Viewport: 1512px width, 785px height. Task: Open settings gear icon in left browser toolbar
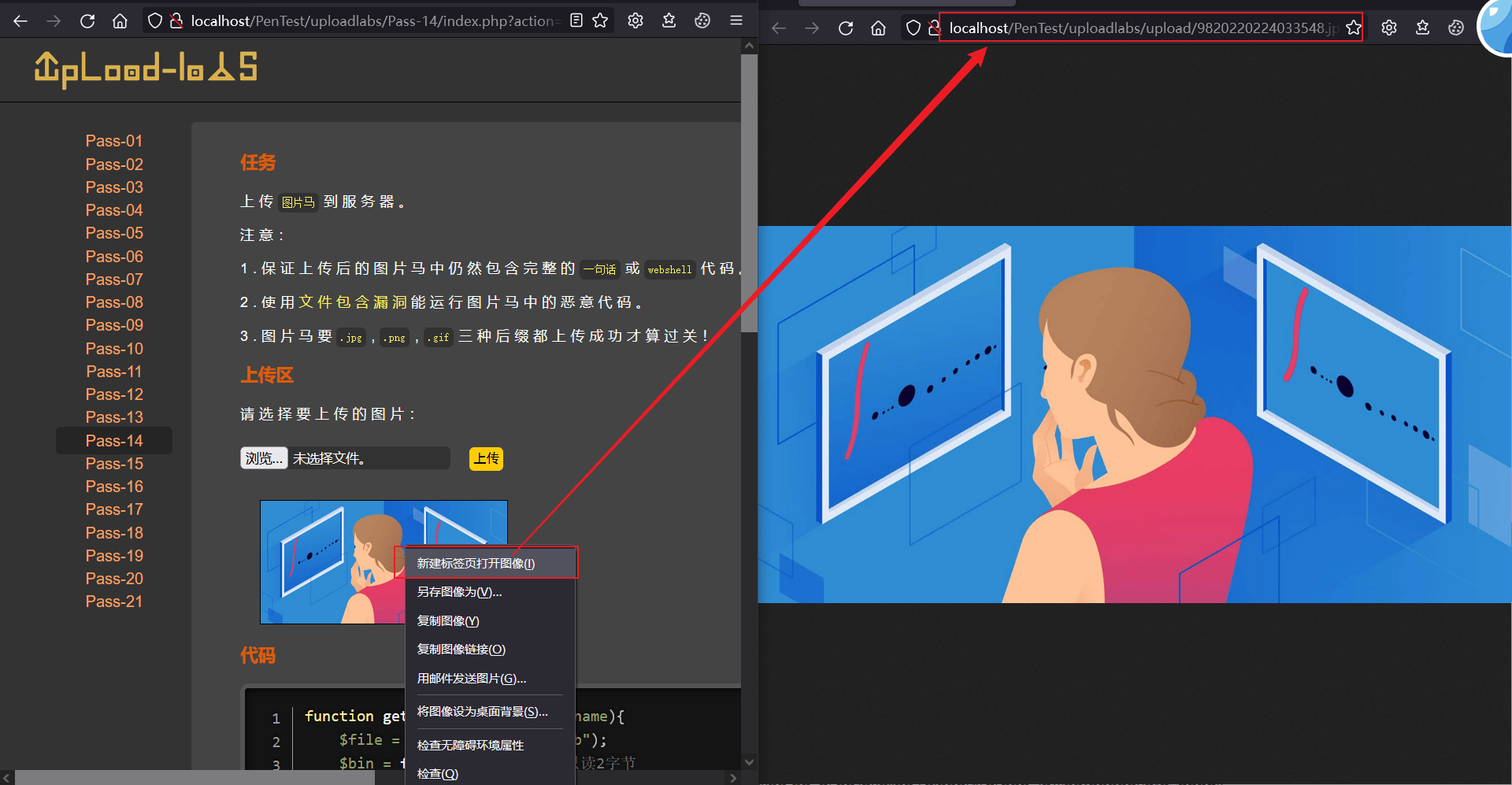tap(636, 20)
